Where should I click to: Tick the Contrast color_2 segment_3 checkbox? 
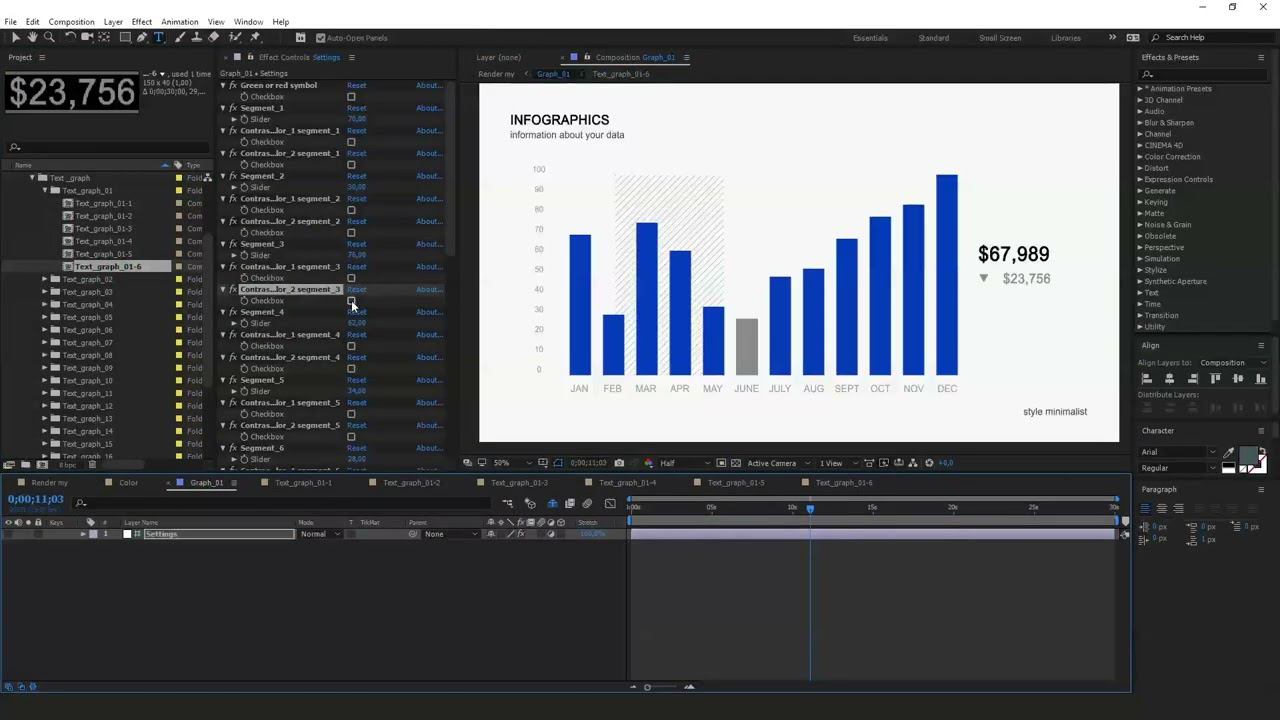click(351, 301)
